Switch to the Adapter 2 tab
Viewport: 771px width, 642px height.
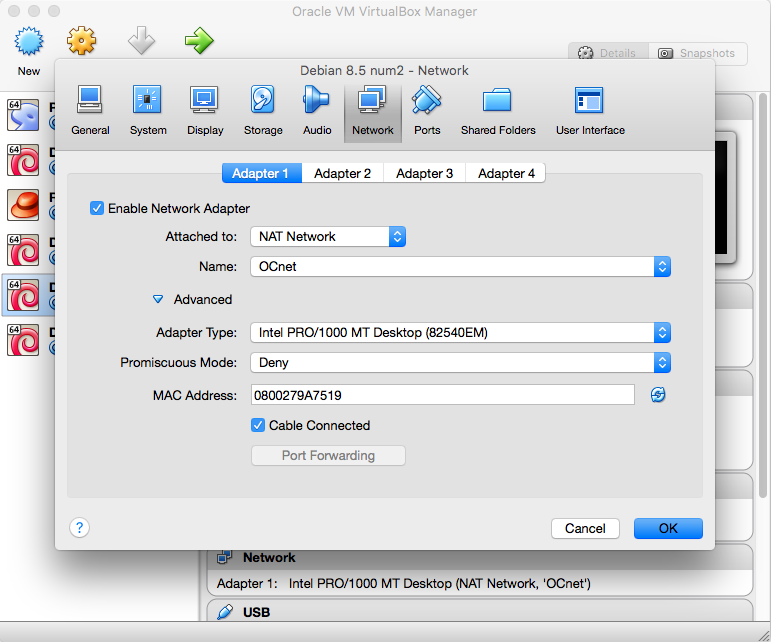(x=342, y=173)
